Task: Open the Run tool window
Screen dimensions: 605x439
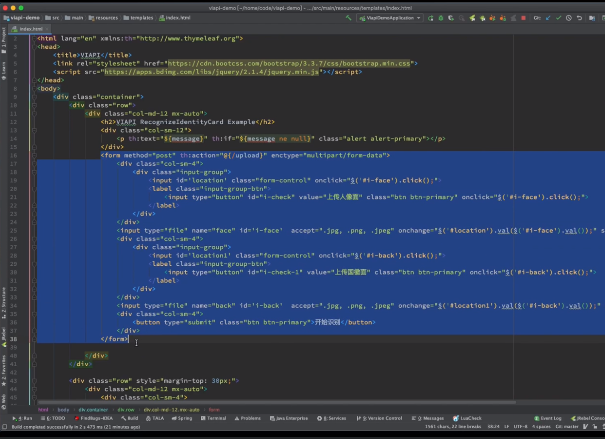Action: pyautogui.click(x=22, y=418)
